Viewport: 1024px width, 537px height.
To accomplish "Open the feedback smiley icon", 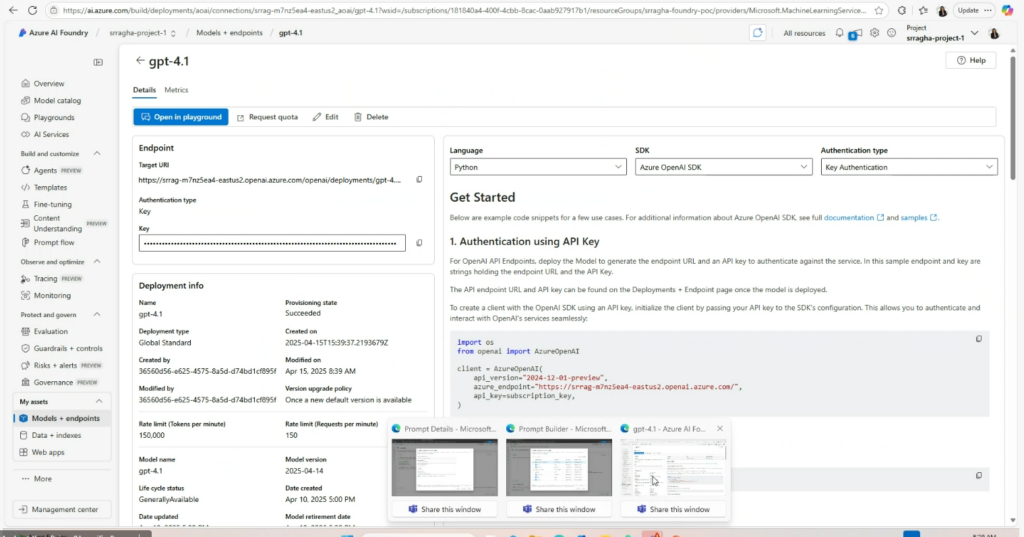I will 891,33.
